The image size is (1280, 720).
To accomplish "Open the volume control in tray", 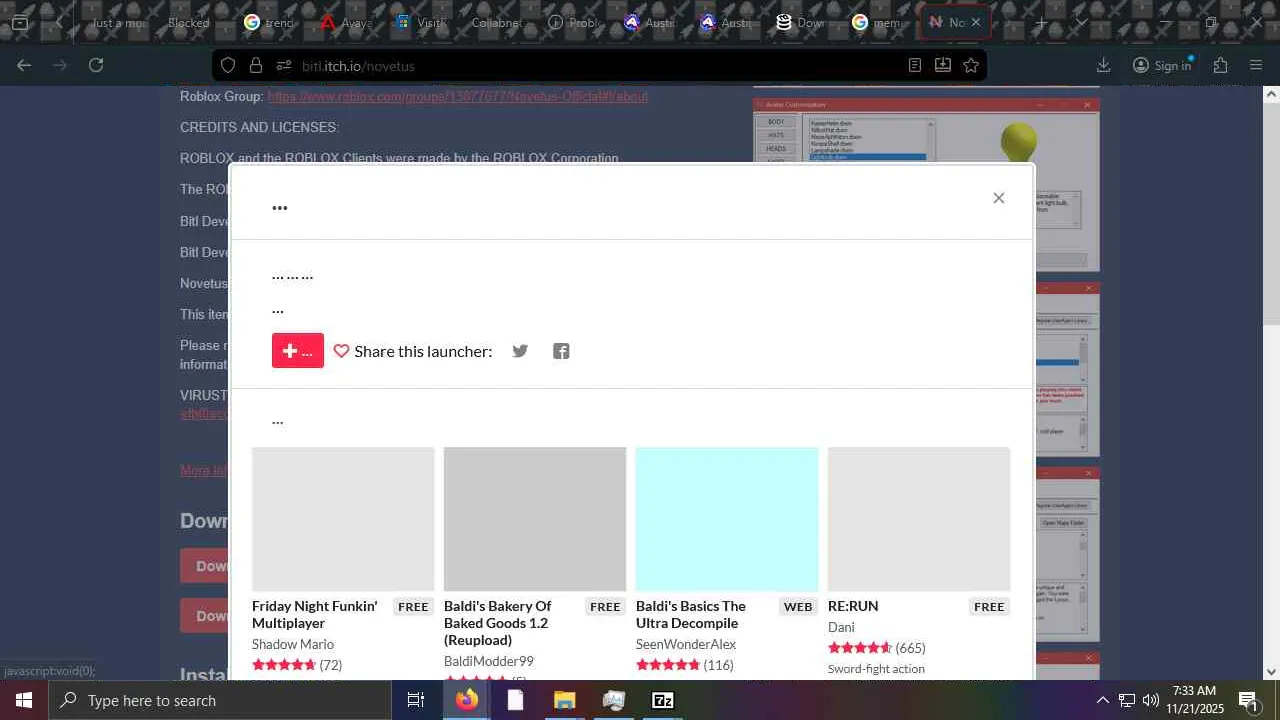I will pos(1151,700).
